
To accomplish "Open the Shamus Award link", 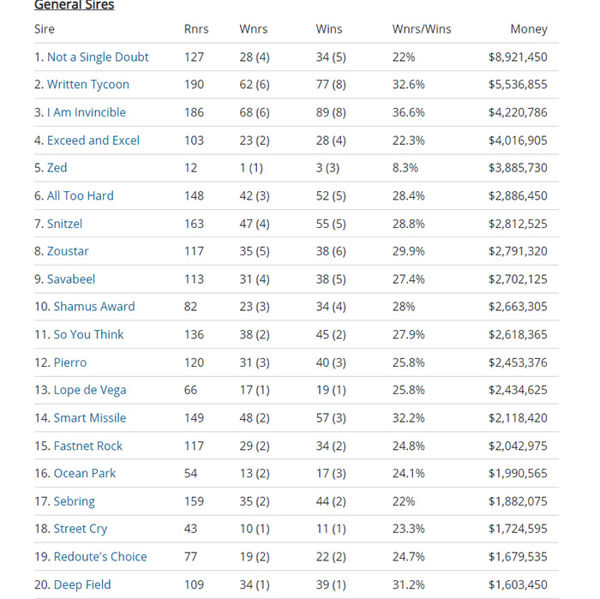I will pyautogui.click(x=94, y=307).
